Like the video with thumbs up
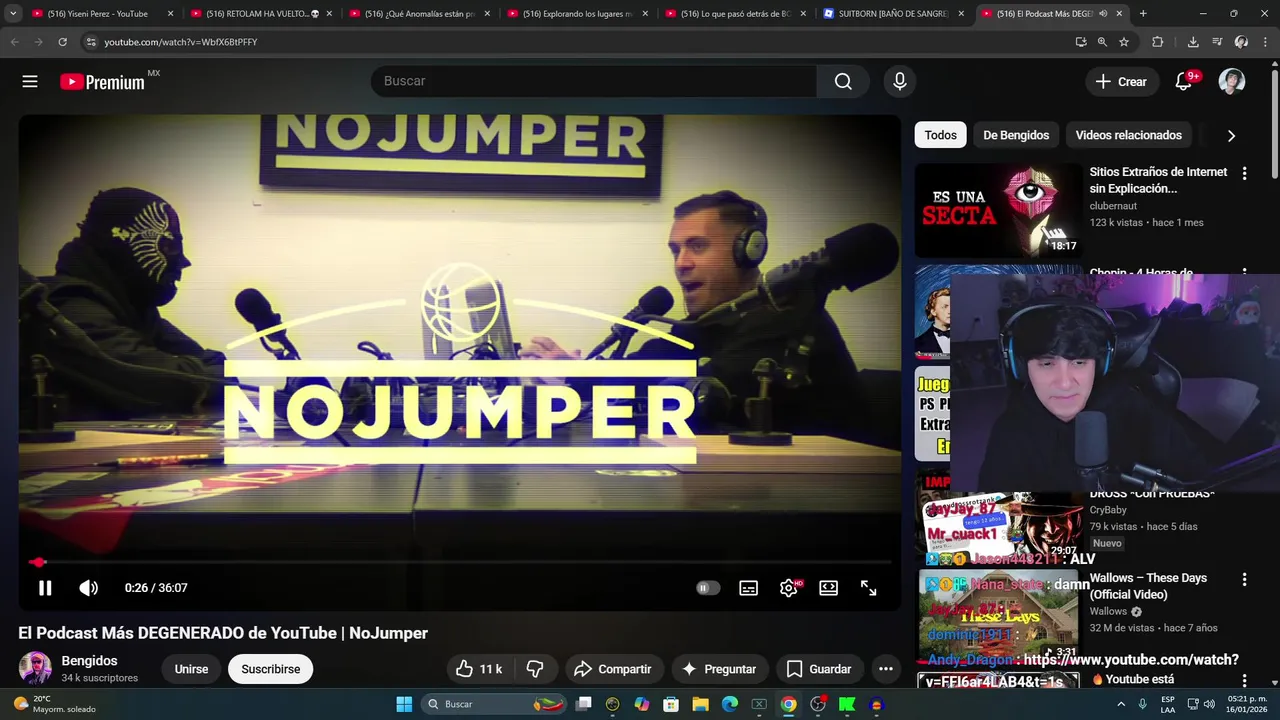This screenshot has height=720, width=1280. click(x=478, y=669)
